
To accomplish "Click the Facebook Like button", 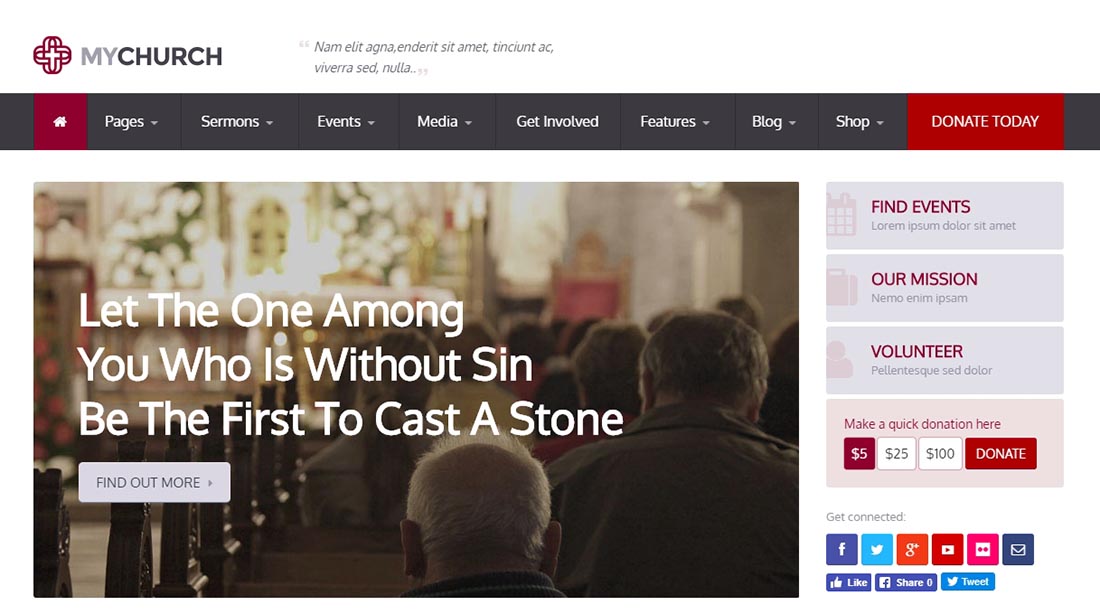I will pos(848,582).
